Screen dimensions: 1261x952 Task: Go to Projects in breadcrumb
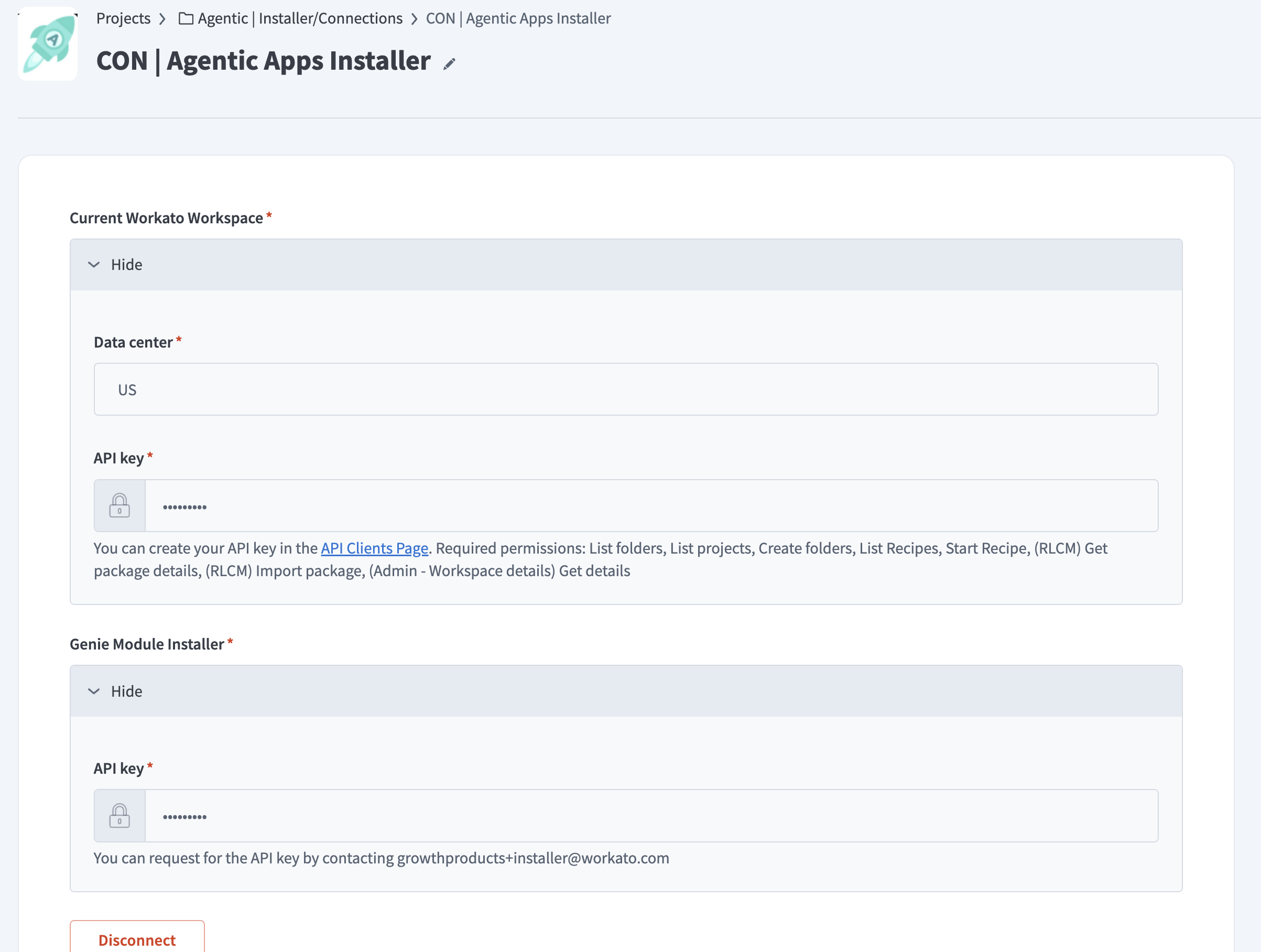pos(123,18)
